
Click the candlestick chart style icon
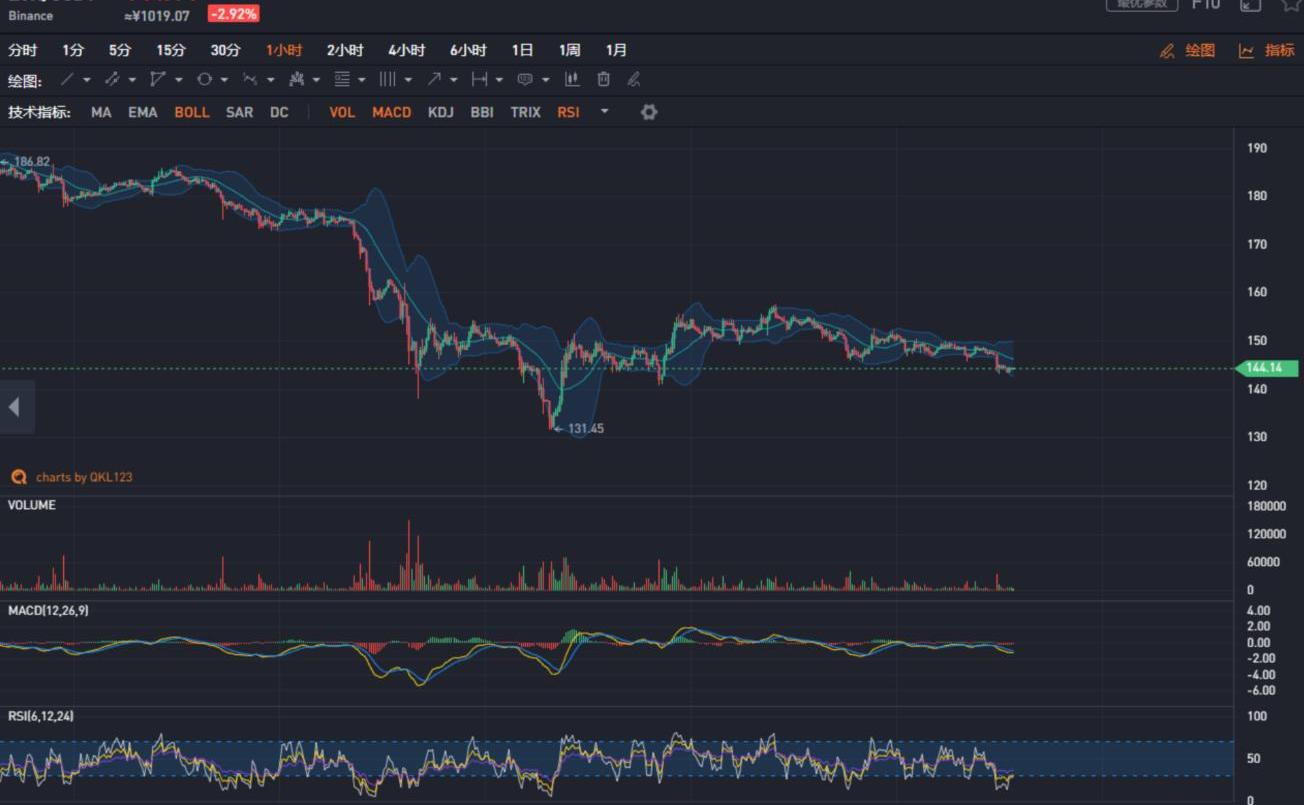pos(572,80)
